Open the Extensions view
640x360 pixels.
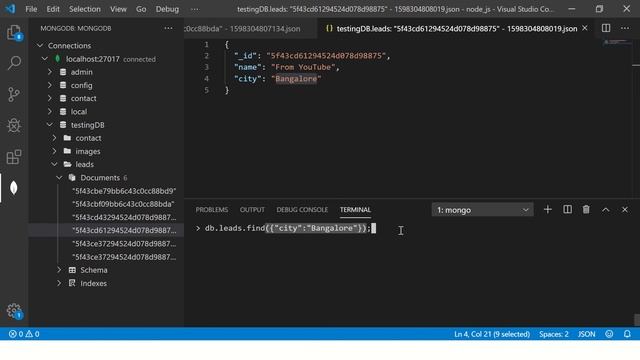[14, 157]
